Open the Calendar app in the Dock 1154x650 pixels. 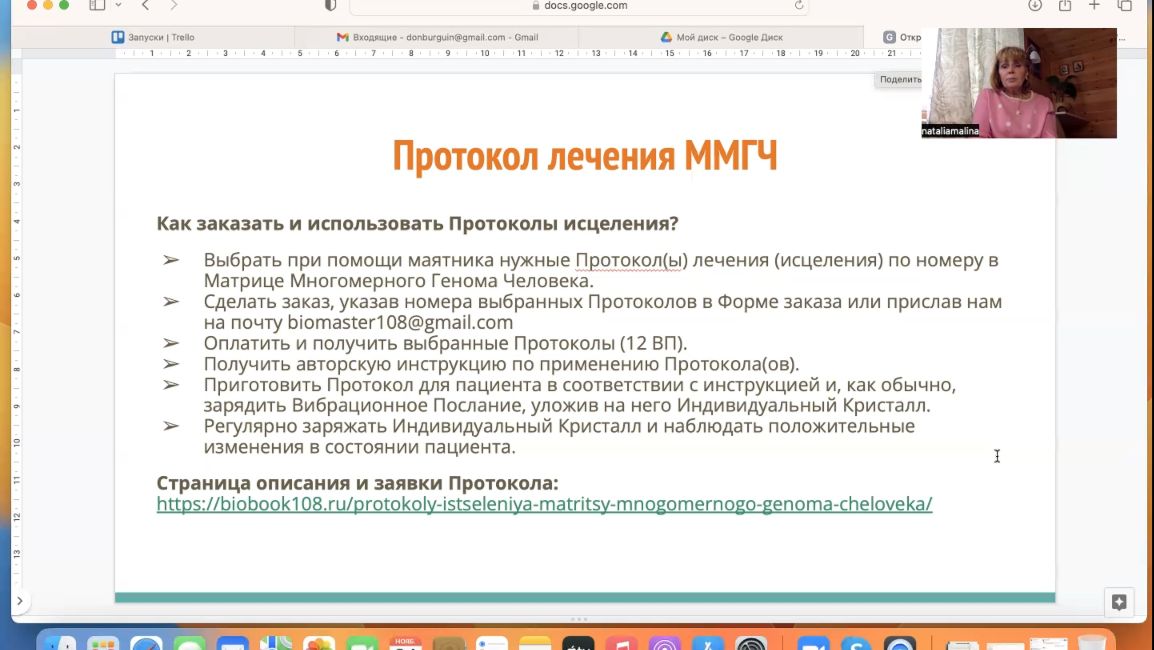pyautogui.click(x=405, y=645)
